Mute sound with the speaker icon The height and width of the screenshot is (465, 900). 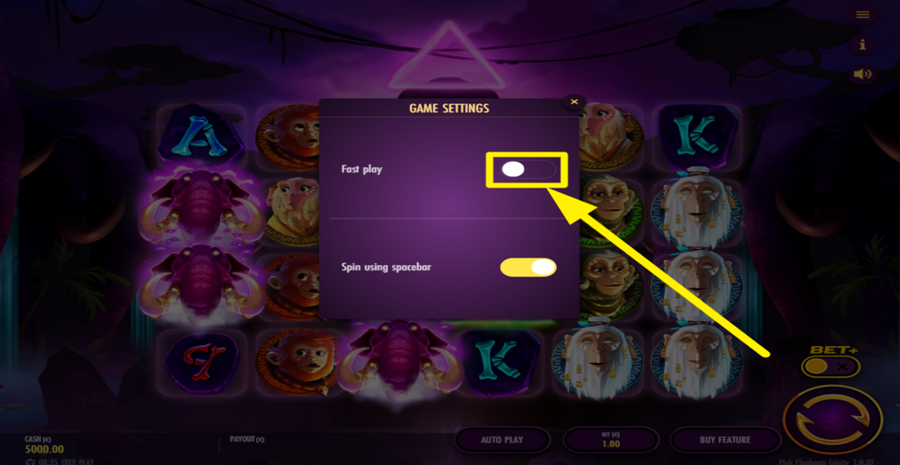862,73
